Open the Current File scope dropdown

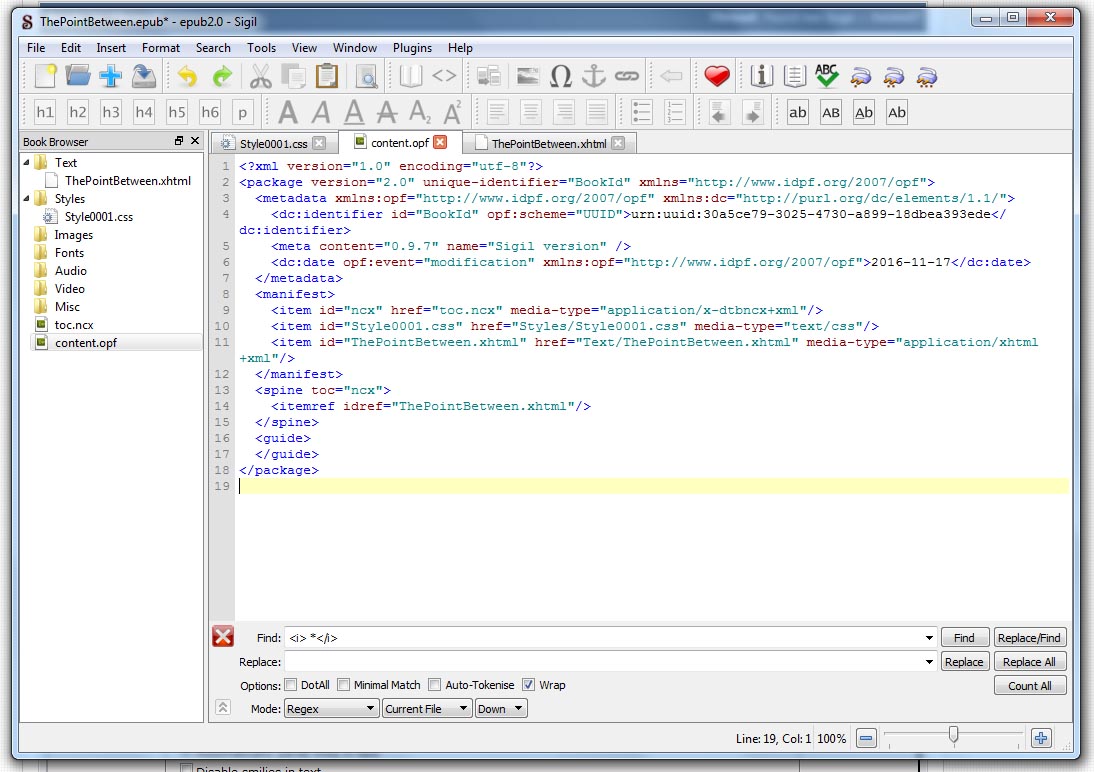(x=426, y=709)
